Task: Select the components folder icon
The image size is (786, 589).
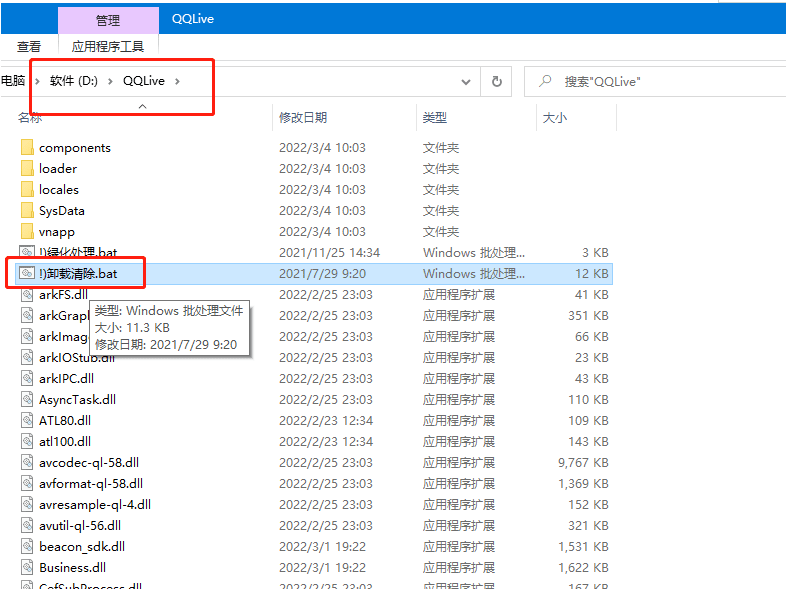Action: pyautogui.click(x=28, y=147)
